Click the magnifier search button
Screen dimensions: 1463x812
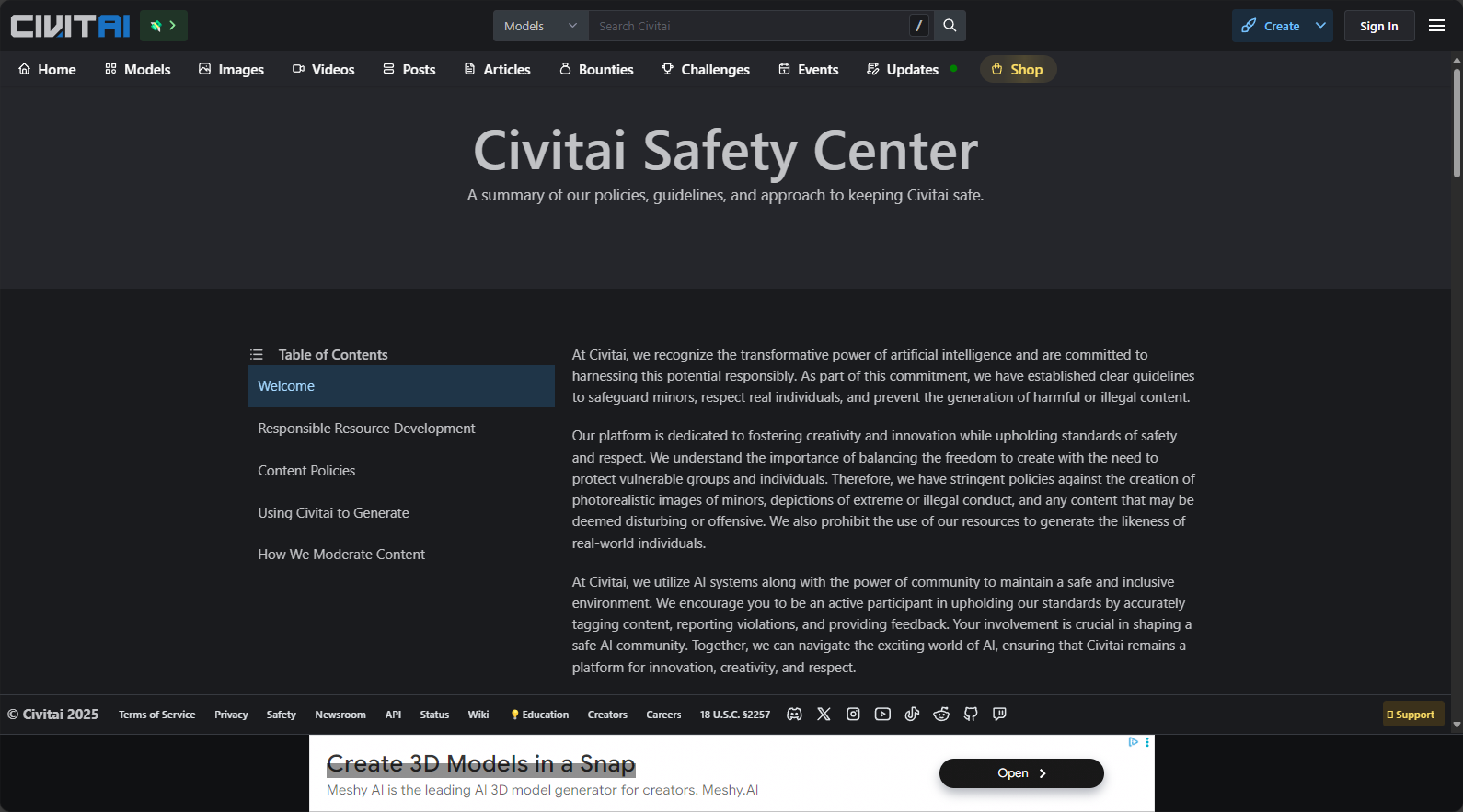950,26
